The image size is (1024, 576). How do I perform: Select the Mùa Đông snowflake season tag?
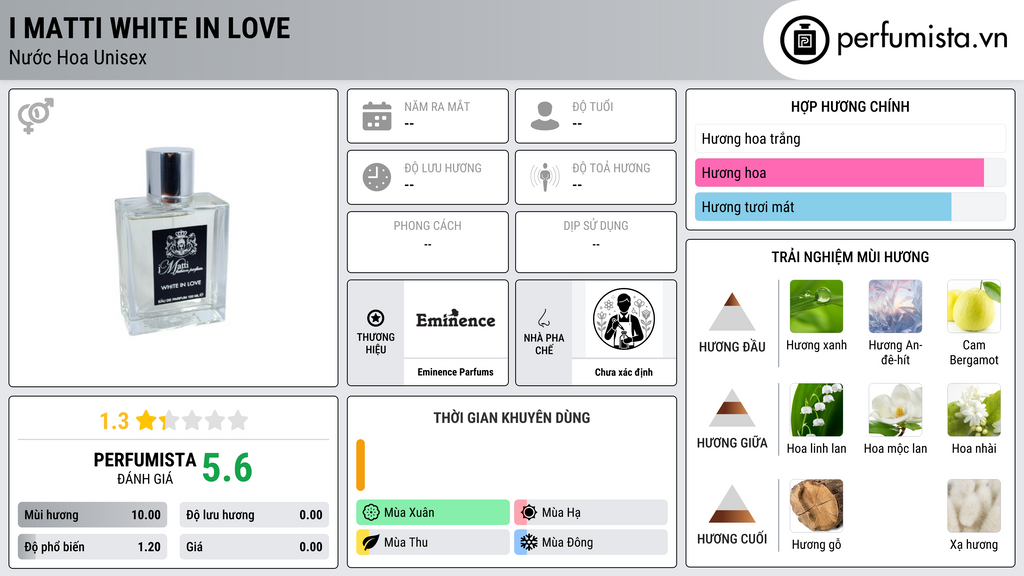[591, 542]
